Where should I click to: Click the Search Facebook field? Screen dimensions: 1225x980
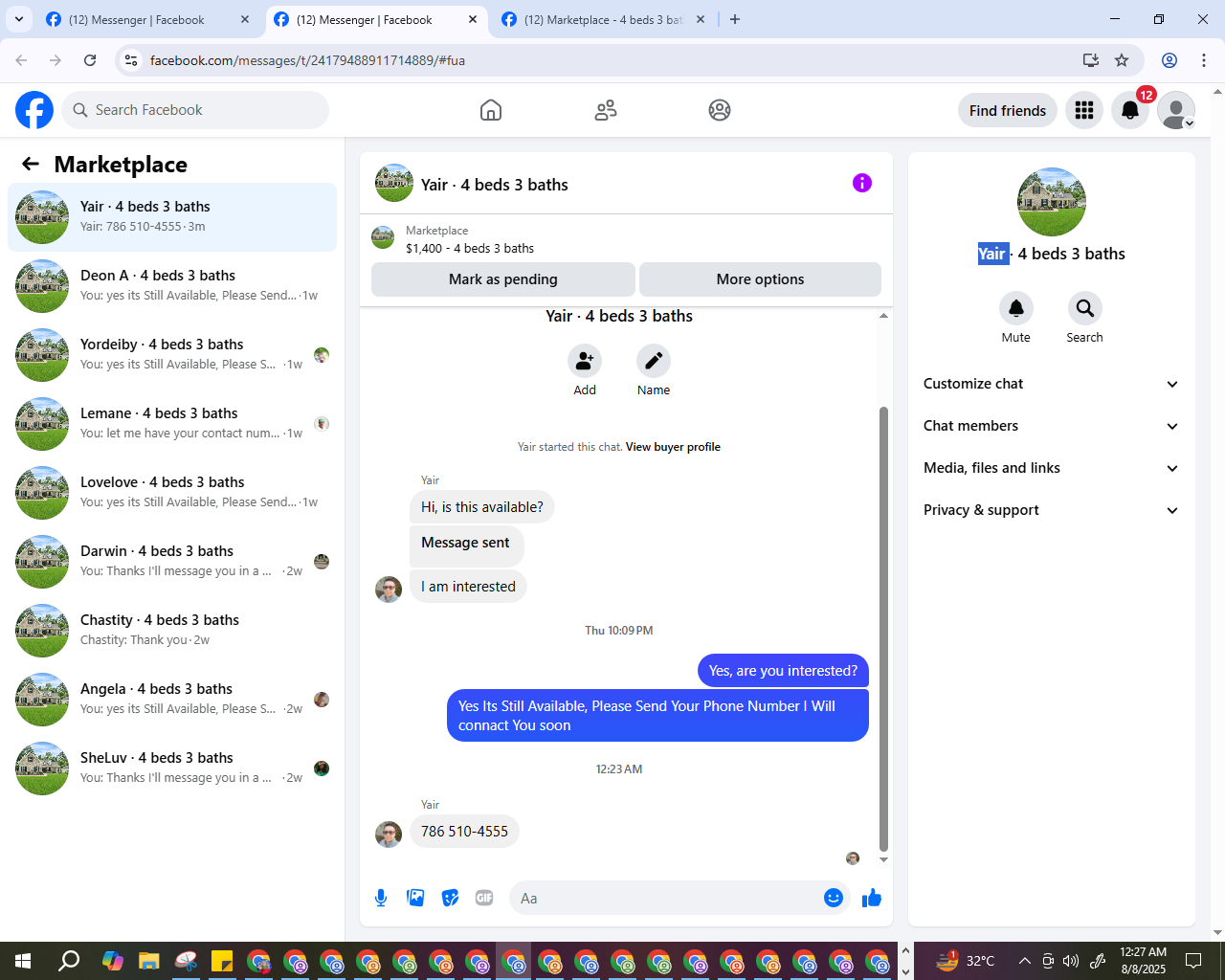(195, 110)
